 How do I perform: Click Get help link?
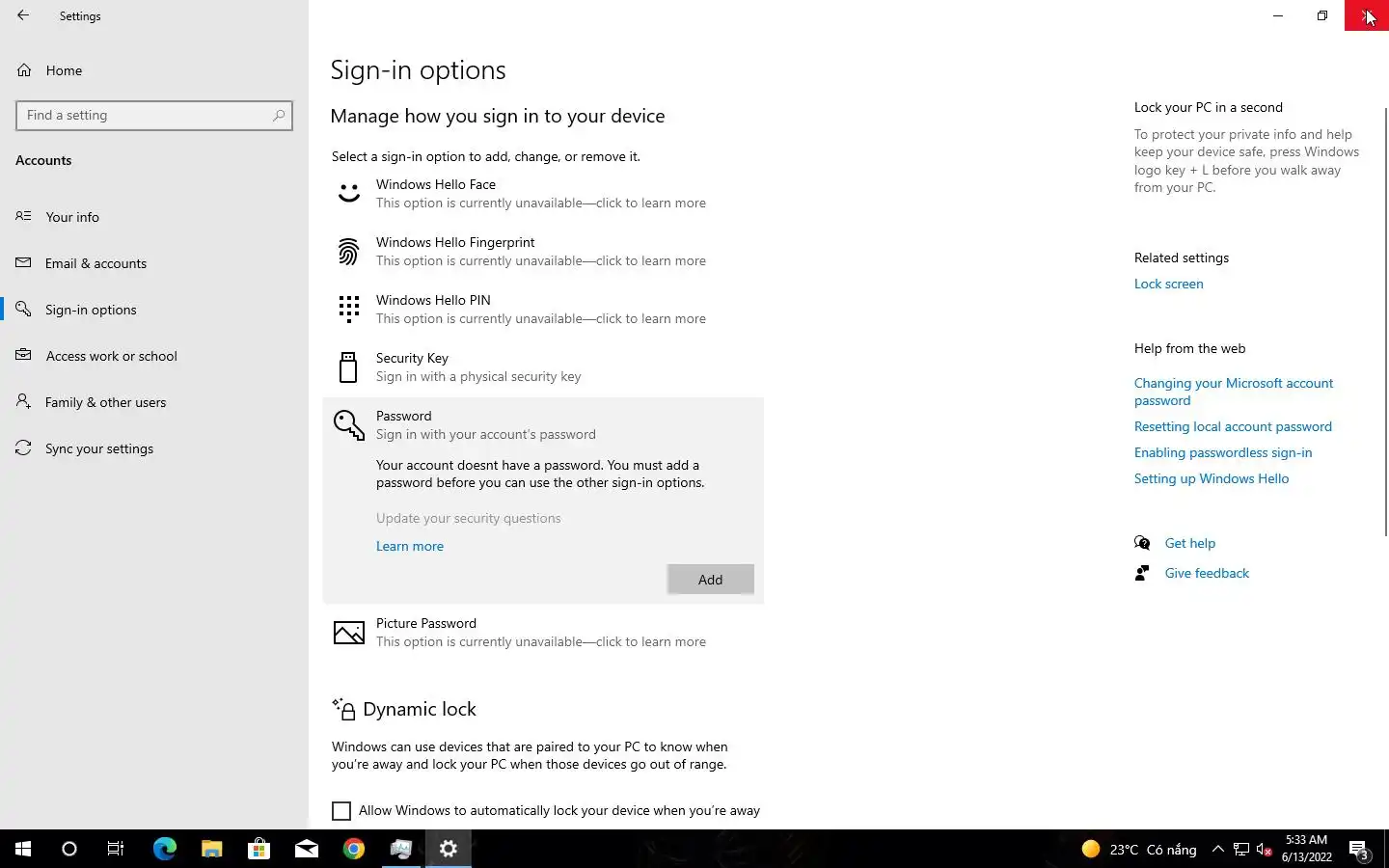1190,543
